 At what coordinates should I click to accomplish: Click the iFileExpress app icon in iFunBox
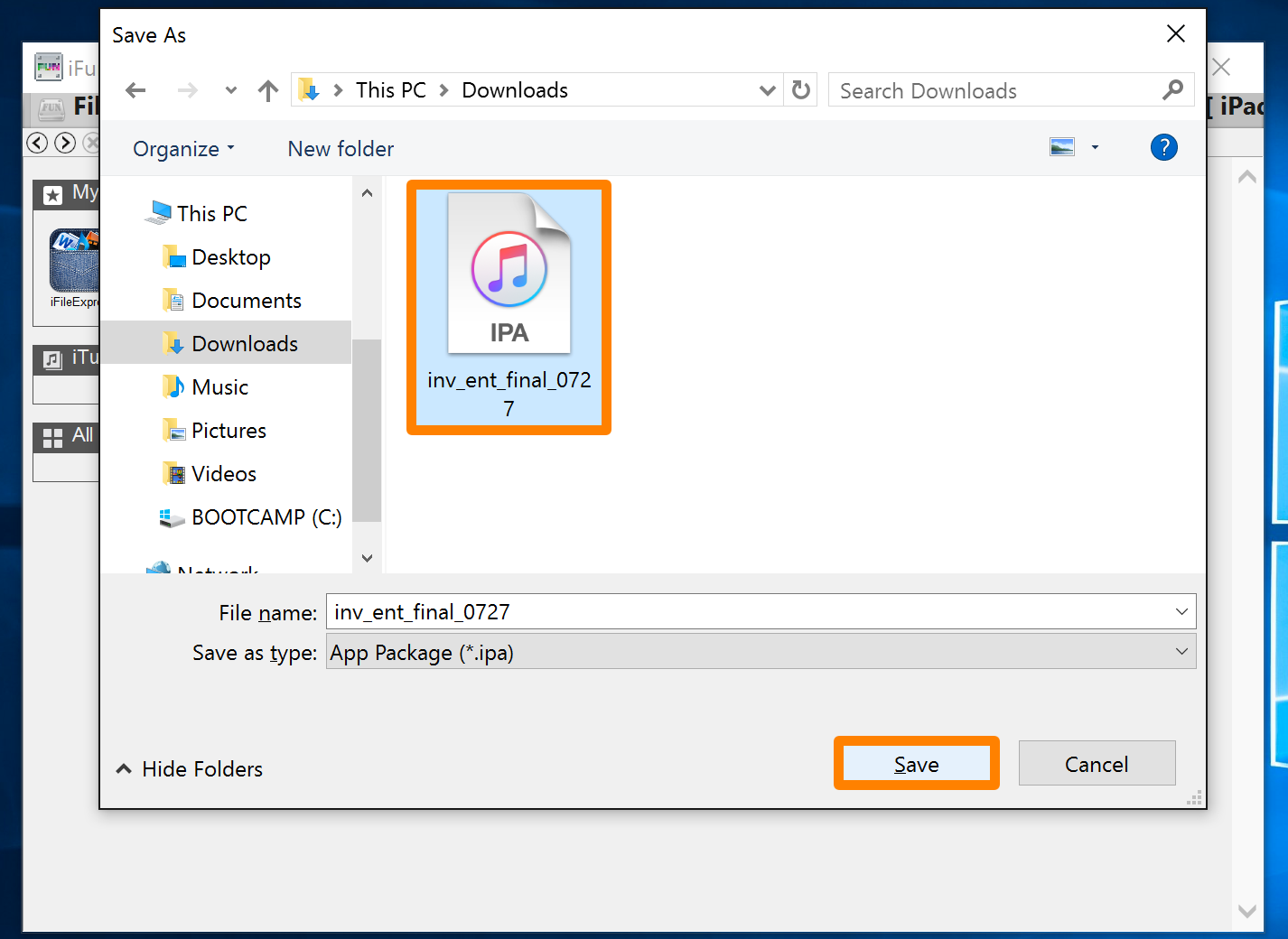pyautogui.click(x=74, y=260)
